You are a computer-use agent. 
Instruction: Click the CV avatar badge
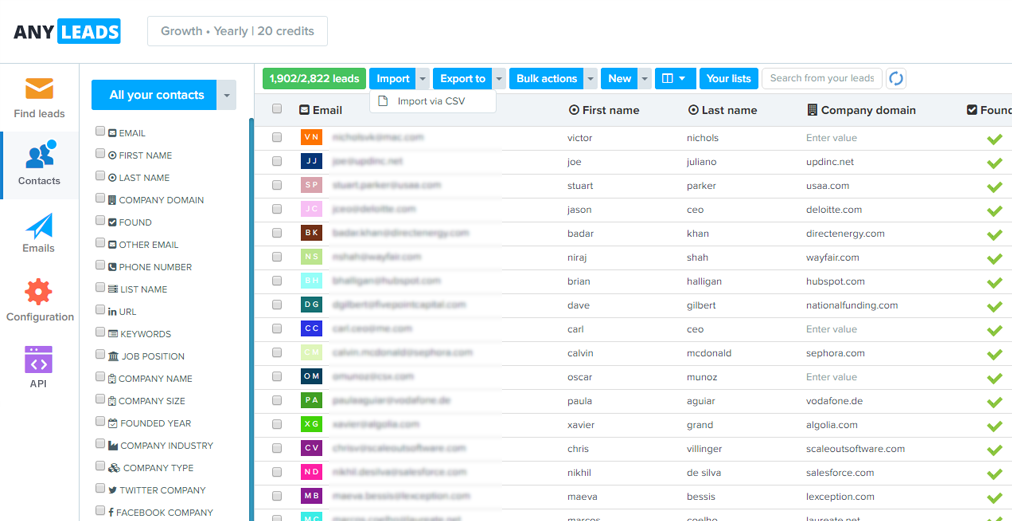(311, 448)
